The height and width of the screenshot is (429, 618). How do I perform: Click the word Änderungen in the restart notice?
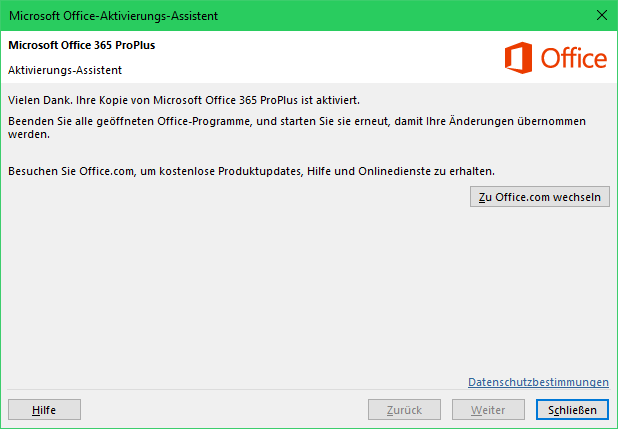pos(480,121)
